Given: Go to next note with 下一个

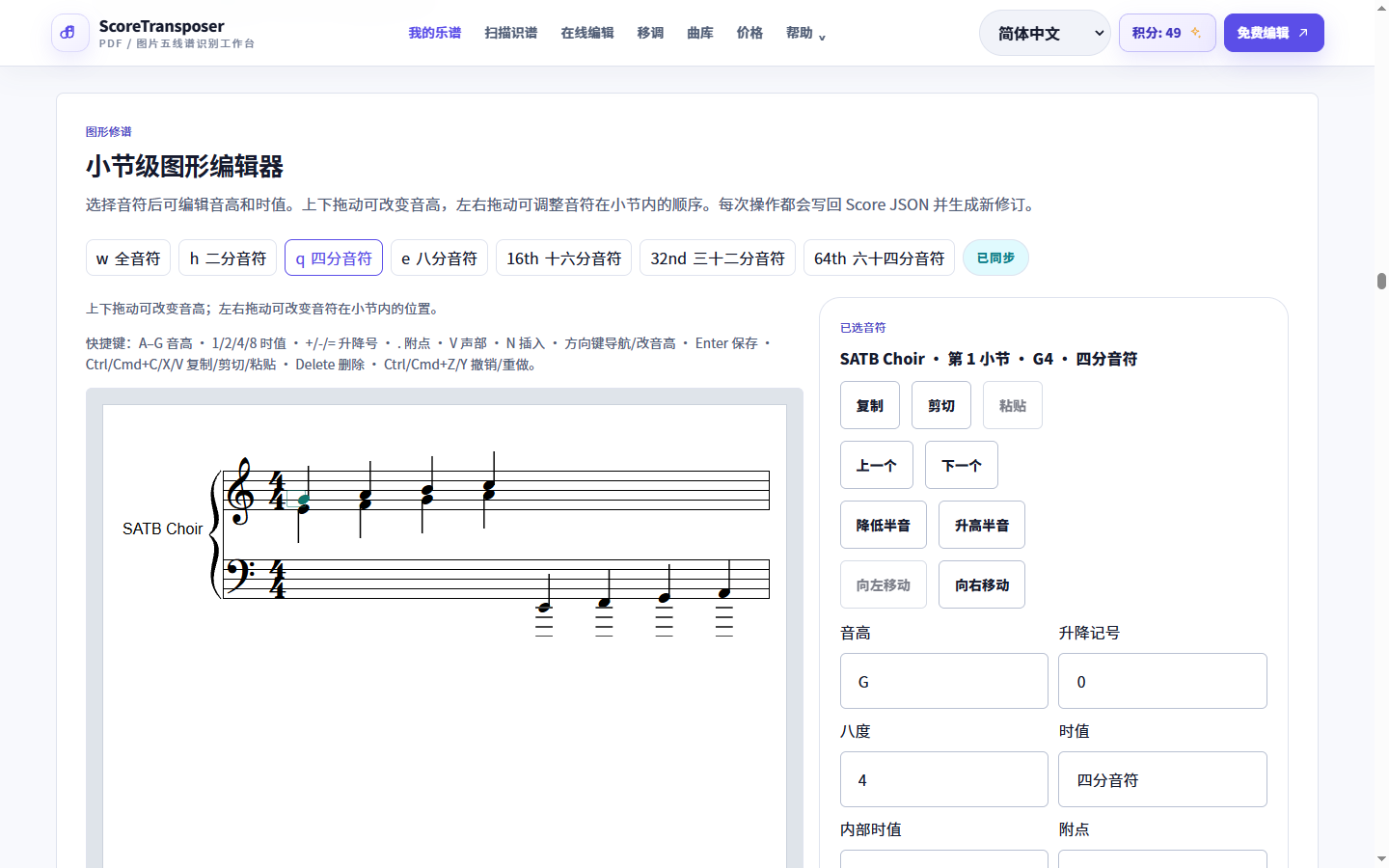Looking at the screenshot, I should point(962,465).
